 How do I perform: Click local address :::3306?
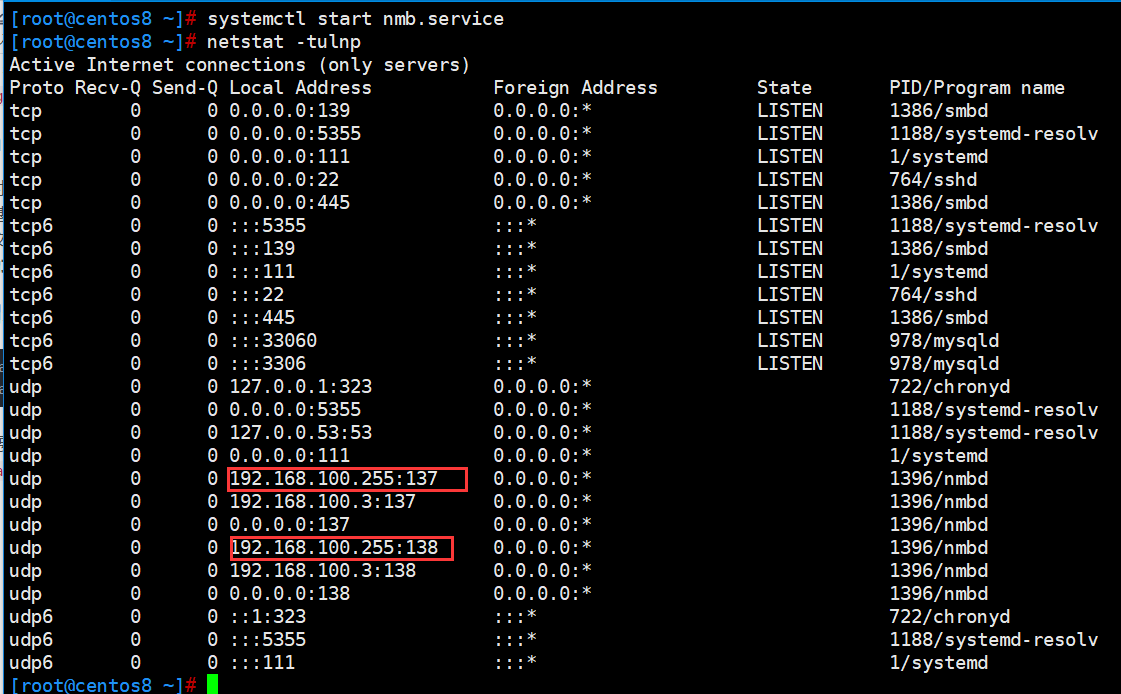[x=267, y=363]
